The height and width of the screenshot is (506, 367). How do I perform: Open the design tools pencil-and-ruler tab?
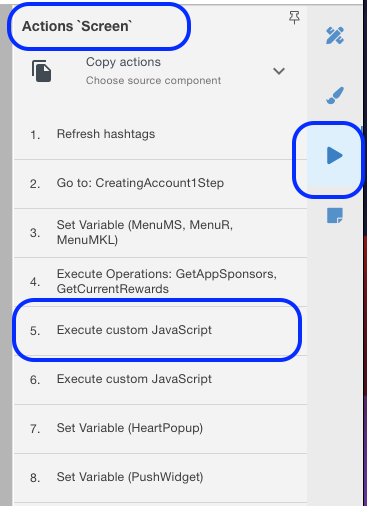pyautogui.click(x=334, y=35)
